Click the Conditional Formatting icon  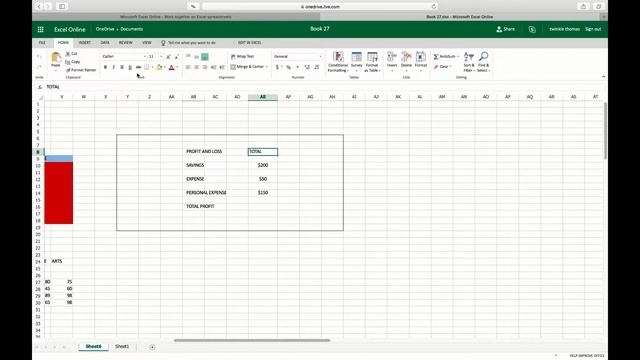click(338, 57)
